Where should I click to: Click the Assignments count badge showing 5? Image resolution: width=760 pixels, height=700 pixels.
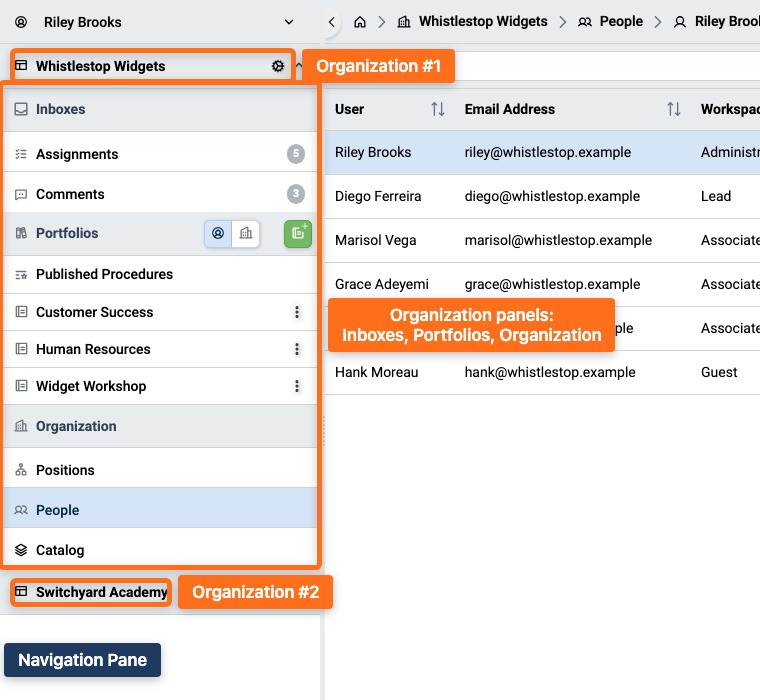[x=296, y=154]
